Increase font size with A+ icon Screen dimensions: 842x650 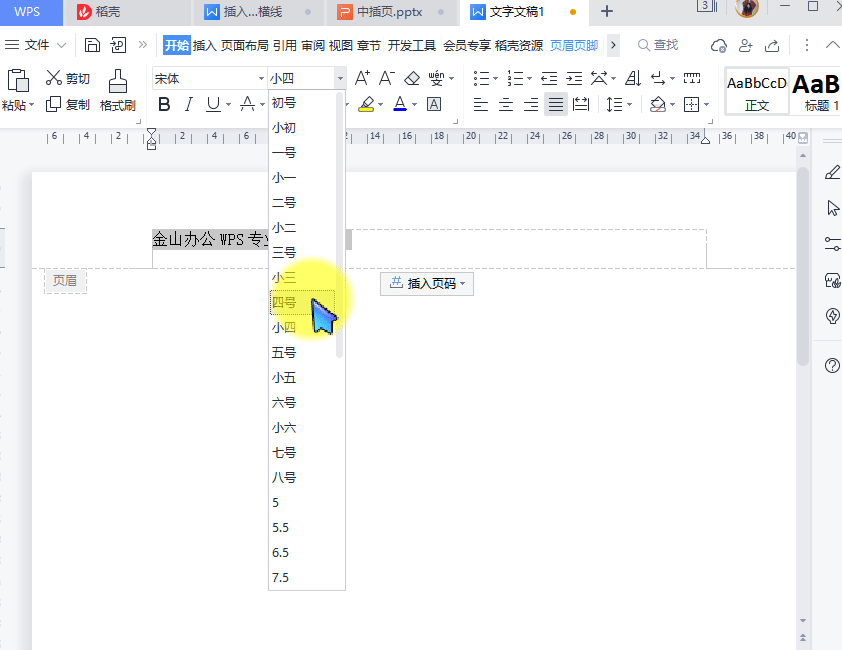pos(362,78)
